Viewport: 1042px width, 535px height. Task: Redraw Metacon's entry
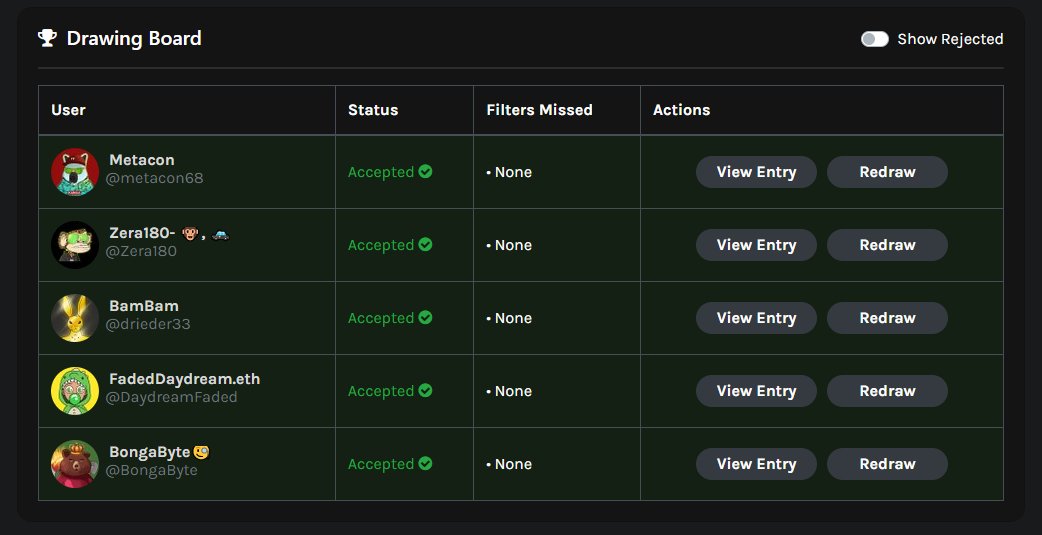coord(887,172)
